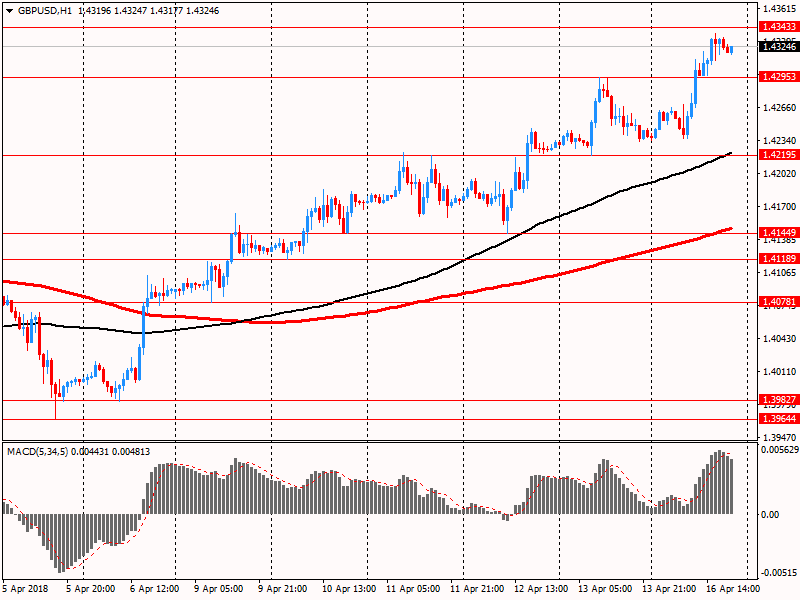Click the 1.43615 price scale value

point(780,9)
